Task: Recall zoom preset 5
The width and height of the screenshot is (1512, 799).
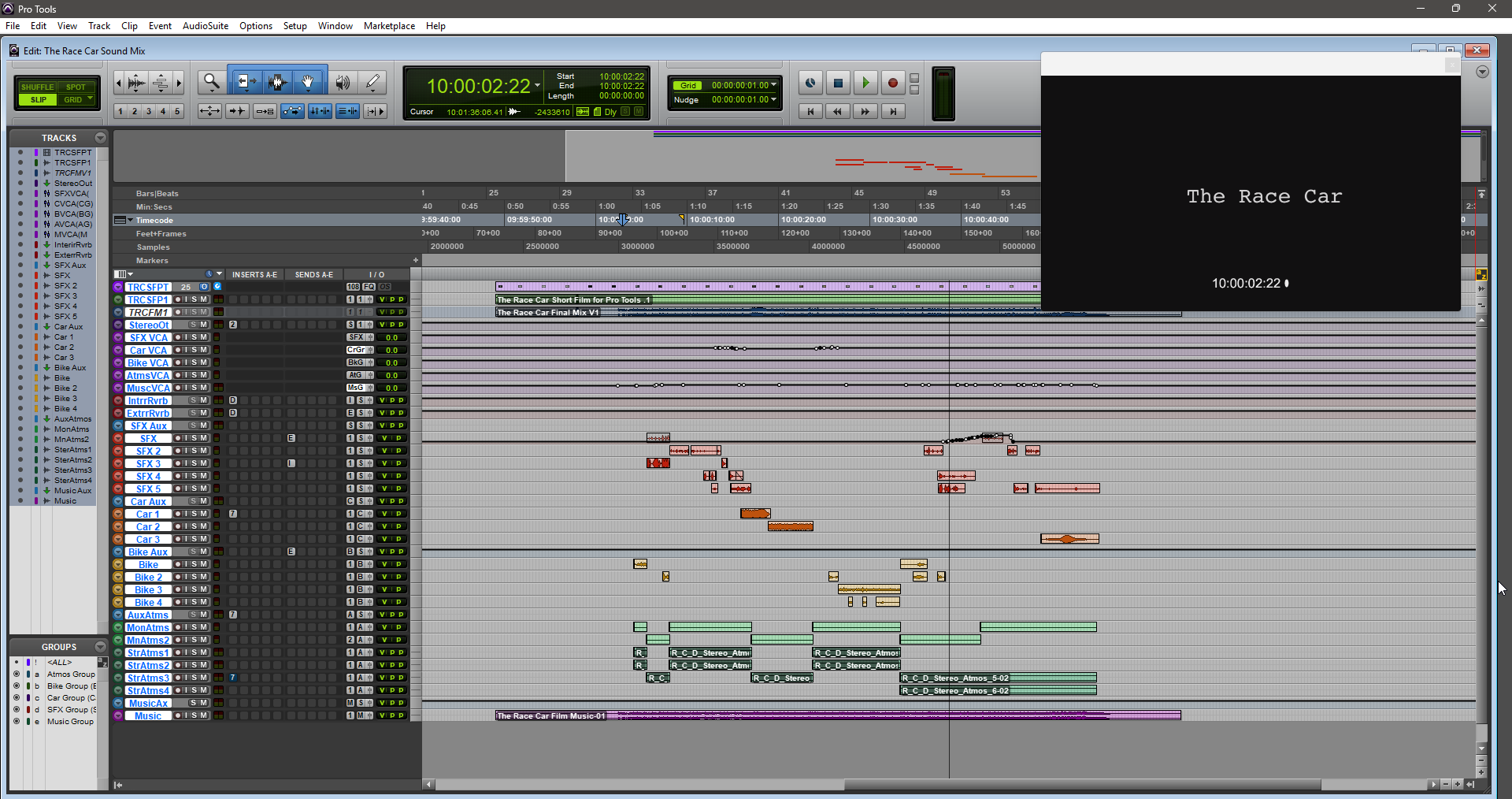Action: point(177,111)
